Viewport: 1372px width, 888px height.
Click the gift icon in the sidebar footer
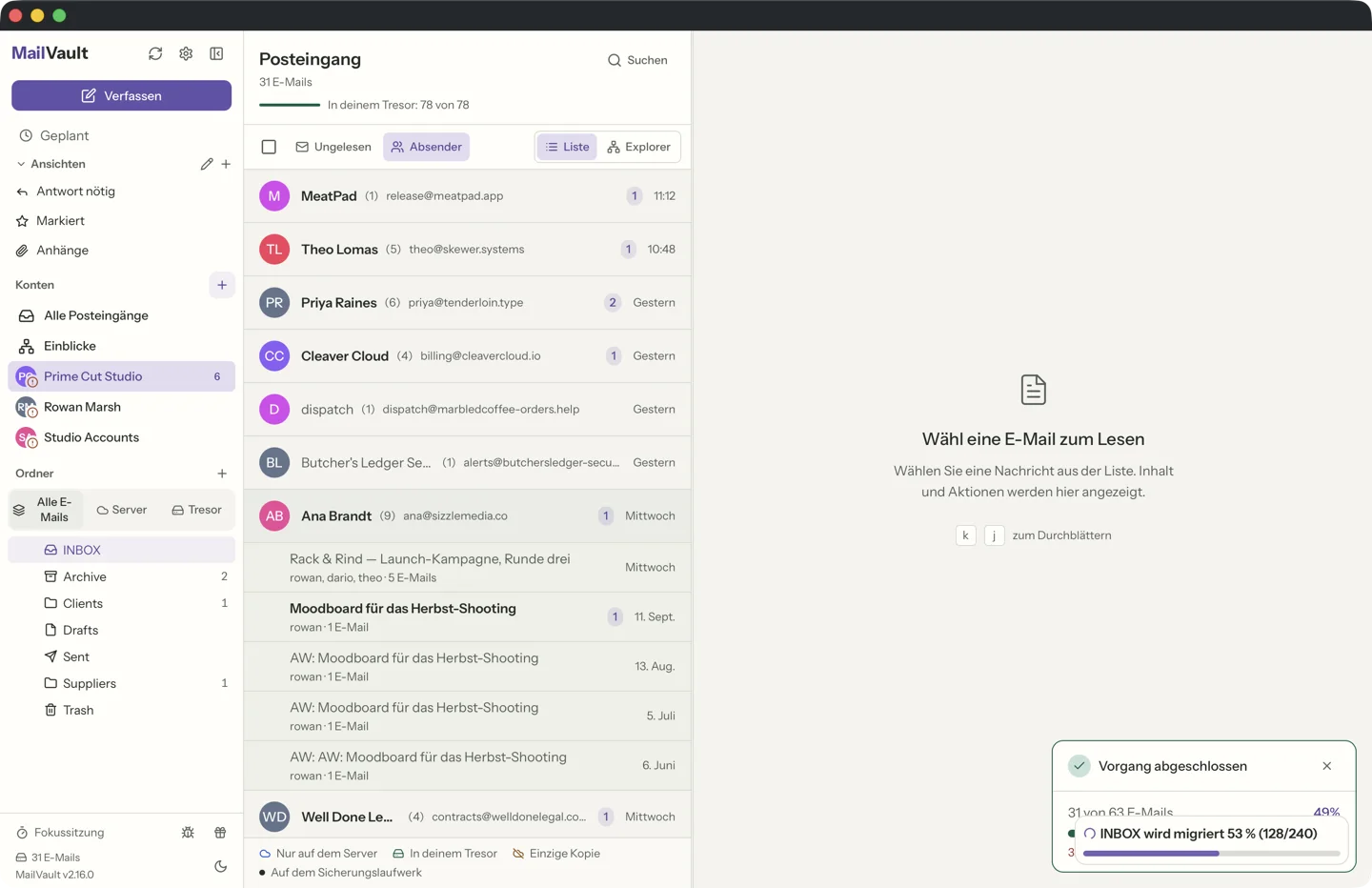pyautogui.click(x=220, y=833)
